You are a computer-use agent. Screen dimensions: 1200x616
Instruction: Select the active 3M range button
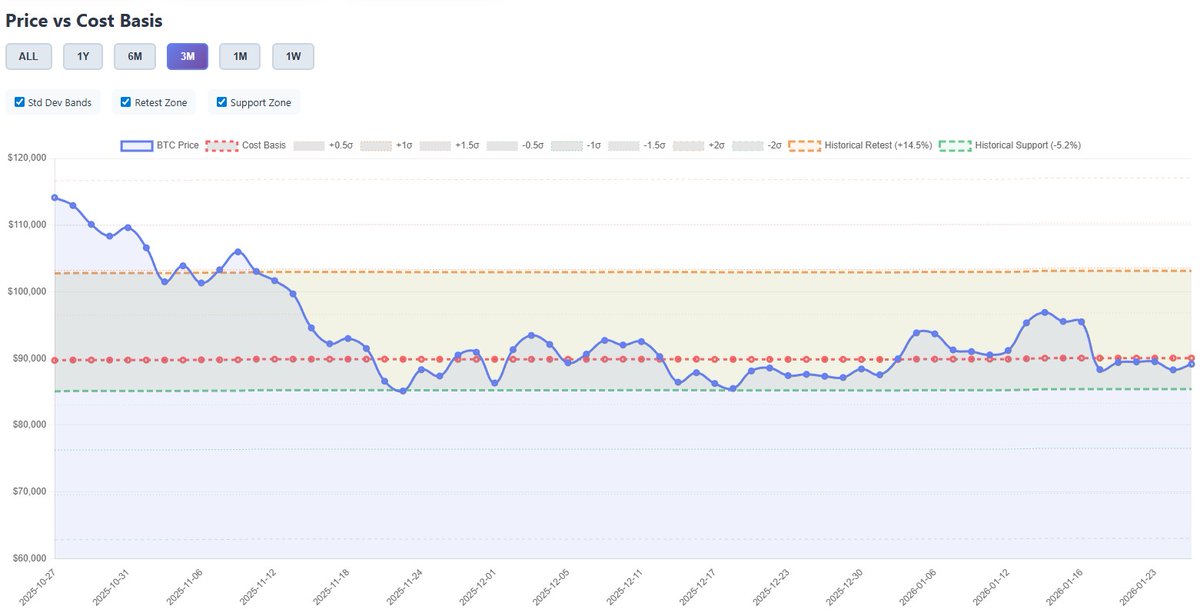(187, 56)
